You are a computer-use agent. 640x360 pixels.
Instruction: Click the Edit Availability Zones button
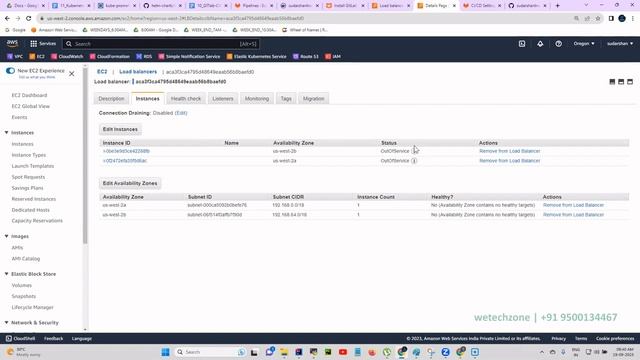coord(130,183)
